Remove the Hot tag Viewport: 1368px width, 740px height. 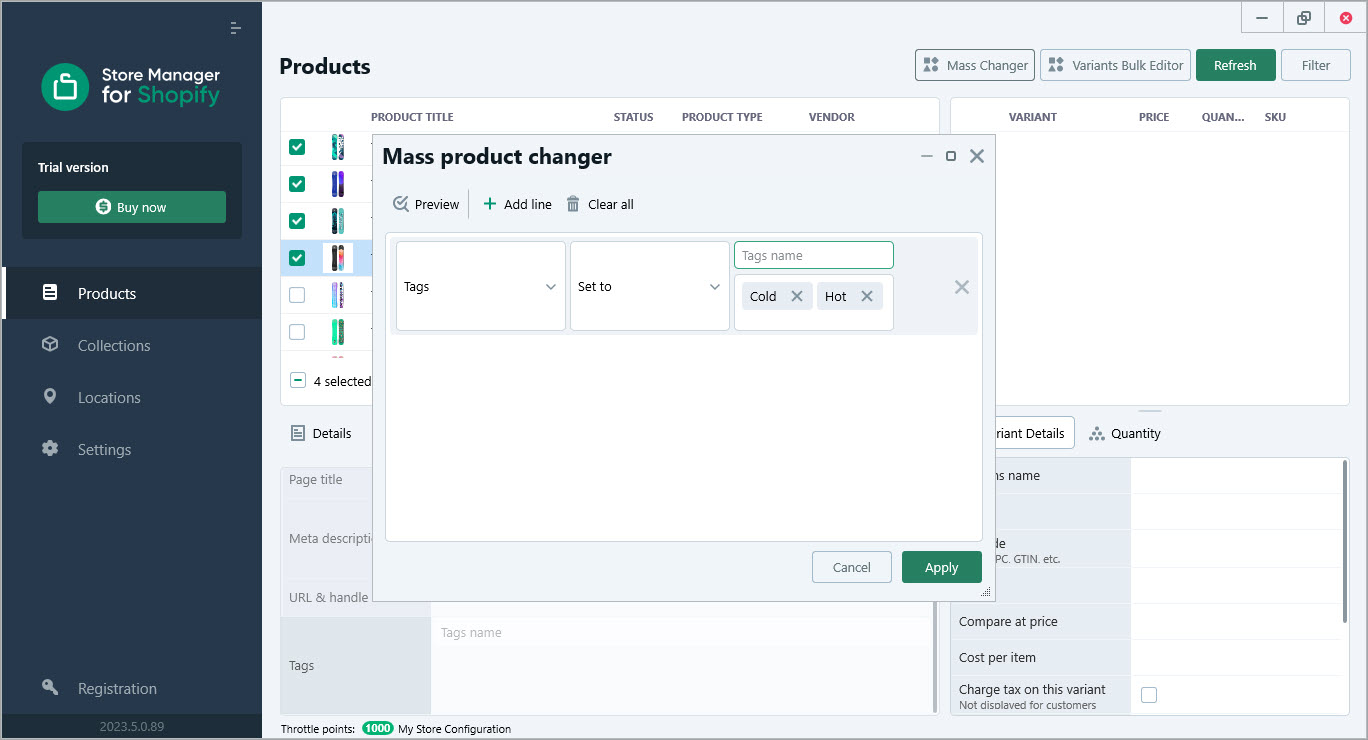pyautogui.click(x=867, y=296)
